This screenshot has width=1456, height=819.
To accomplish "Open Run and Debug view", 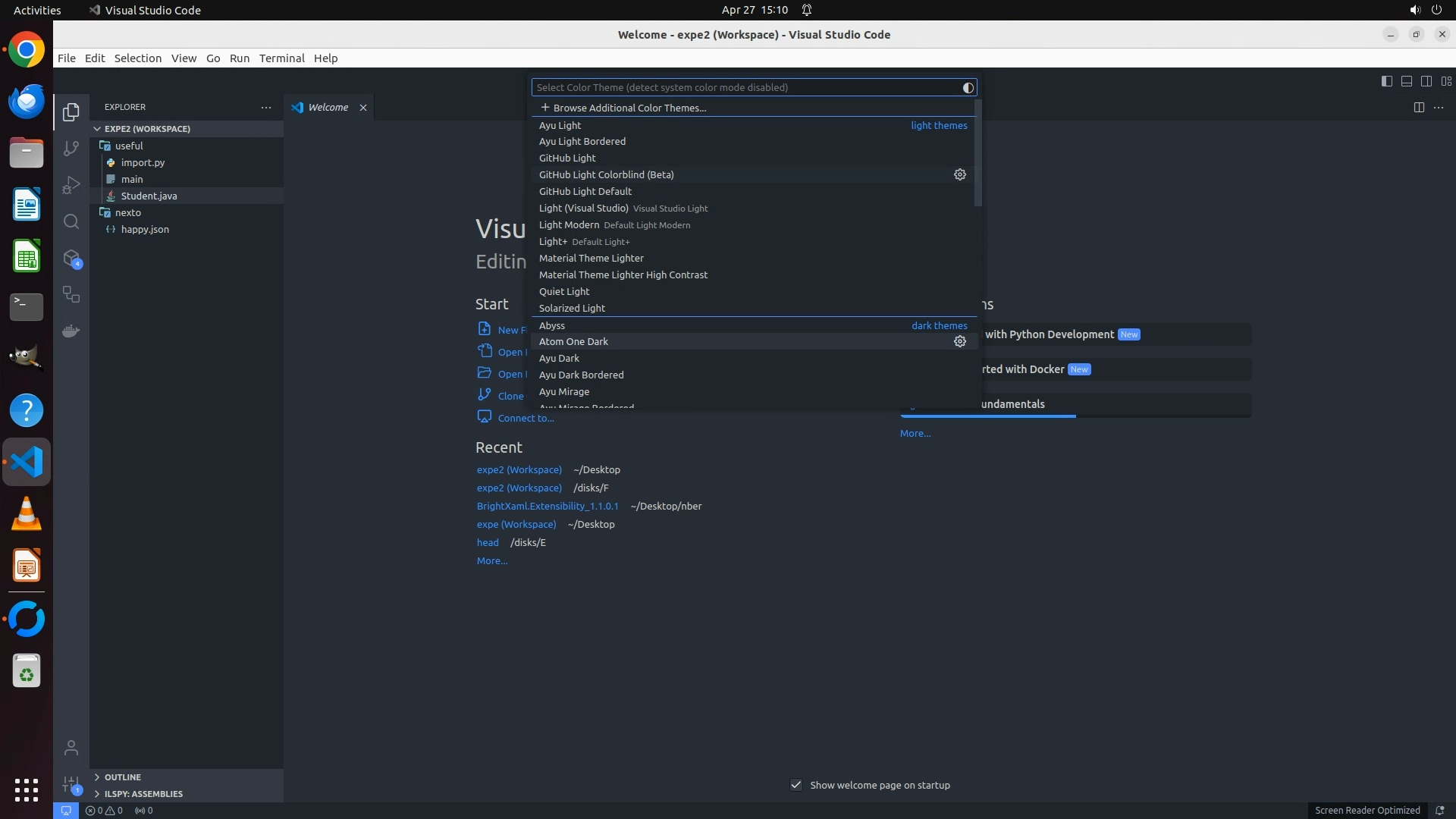I will click(x=71, y=185).
